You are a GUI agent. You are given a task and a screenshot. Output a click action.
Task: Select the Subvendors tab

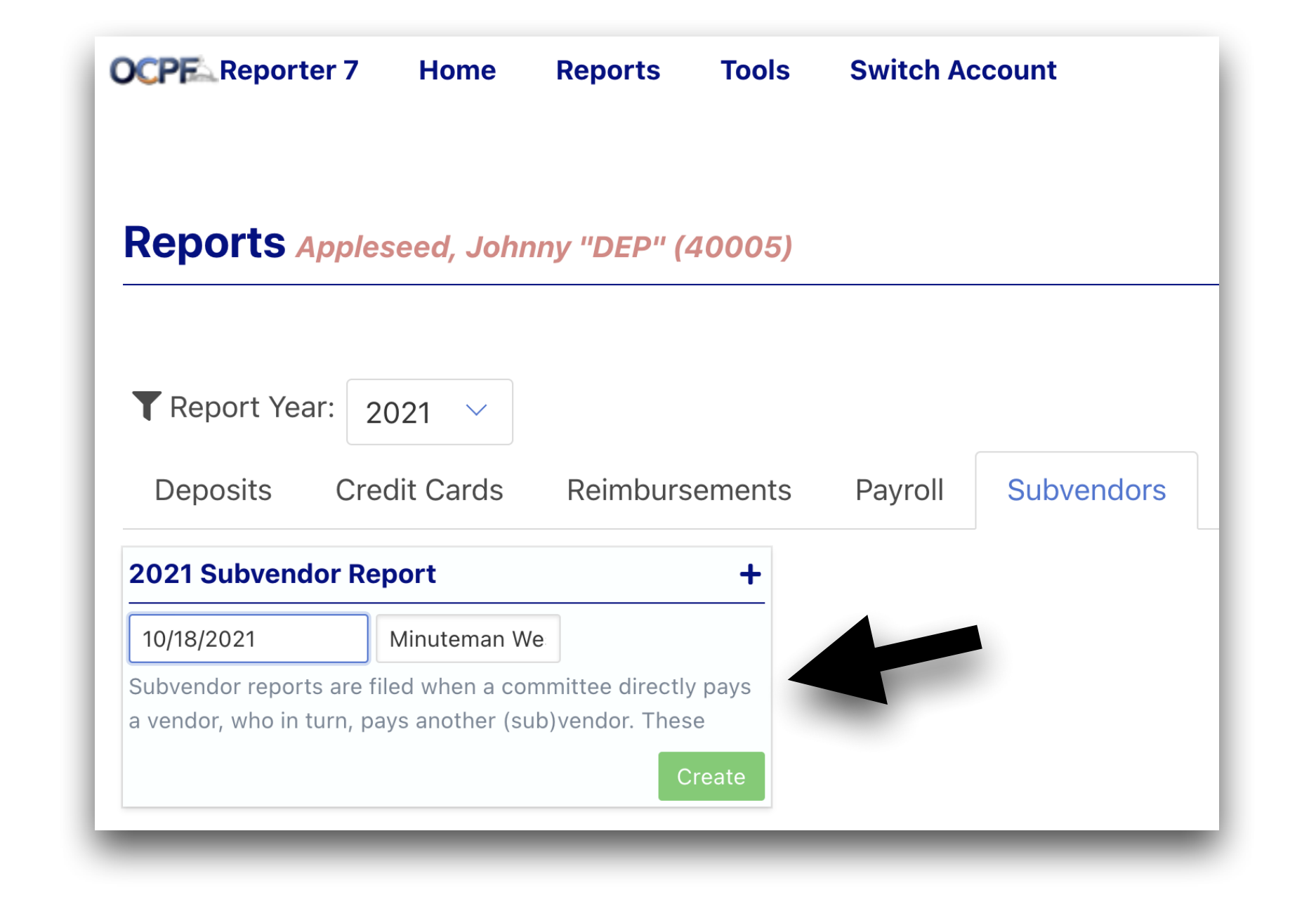[x=1086, y=490]
